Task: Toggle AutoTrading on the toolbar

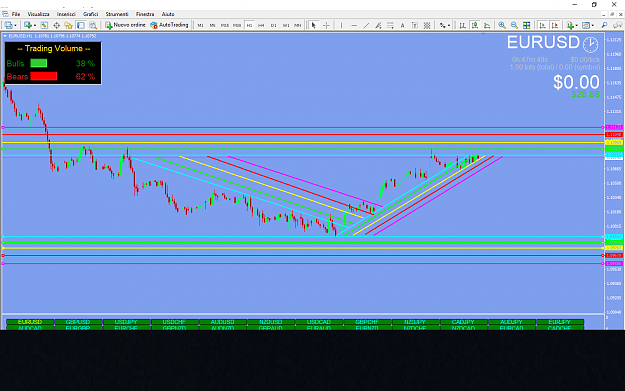Action: tap(169, 25)
